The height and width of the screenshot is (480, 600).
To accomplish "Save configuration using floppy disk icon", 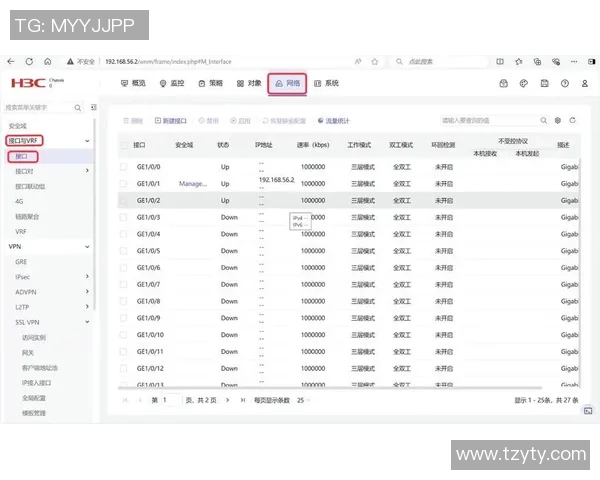I will [544, 83].
